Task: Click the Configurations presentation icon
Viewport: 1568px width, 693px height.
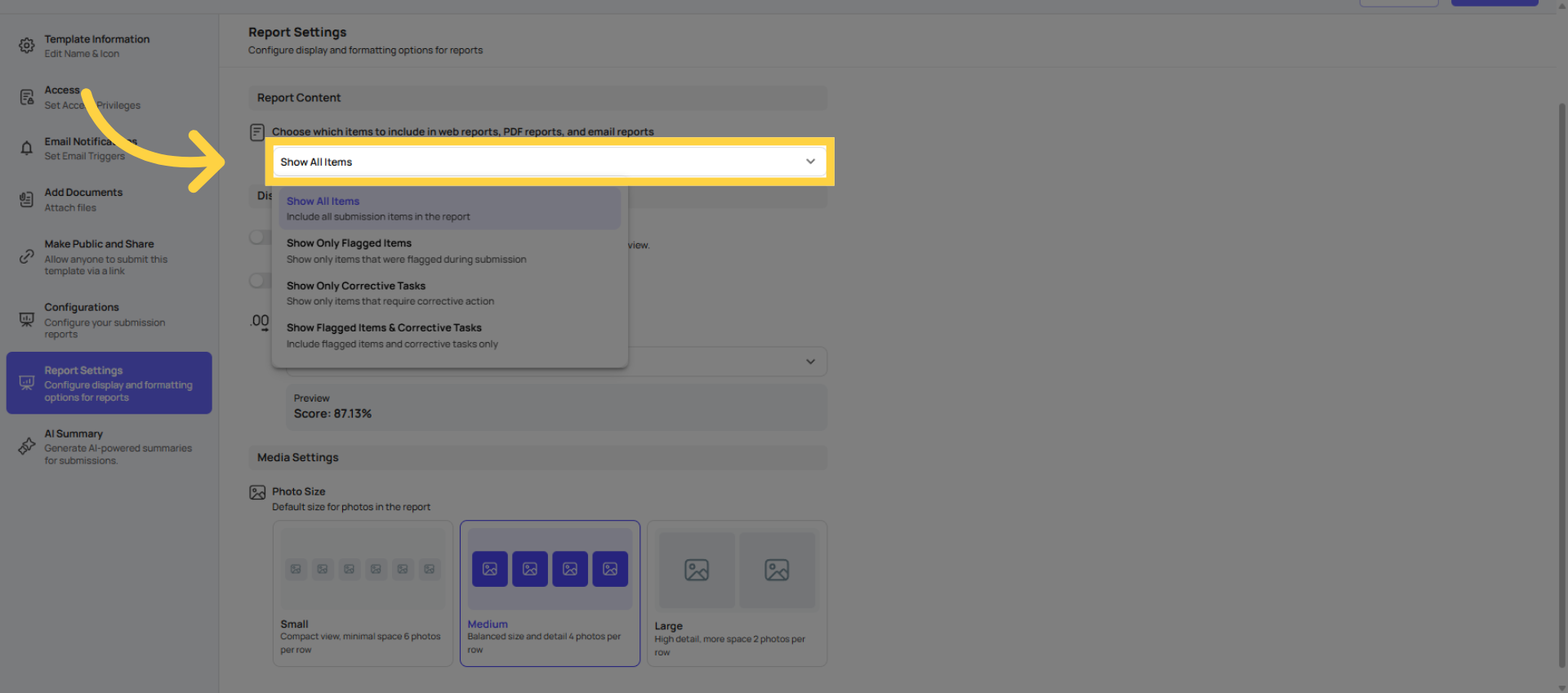Action: click(27, 319)
